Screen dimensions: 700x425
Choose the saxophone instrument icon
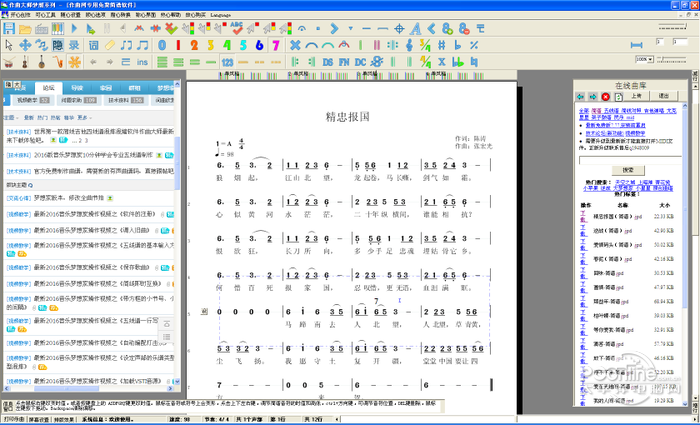coord(58,62)
